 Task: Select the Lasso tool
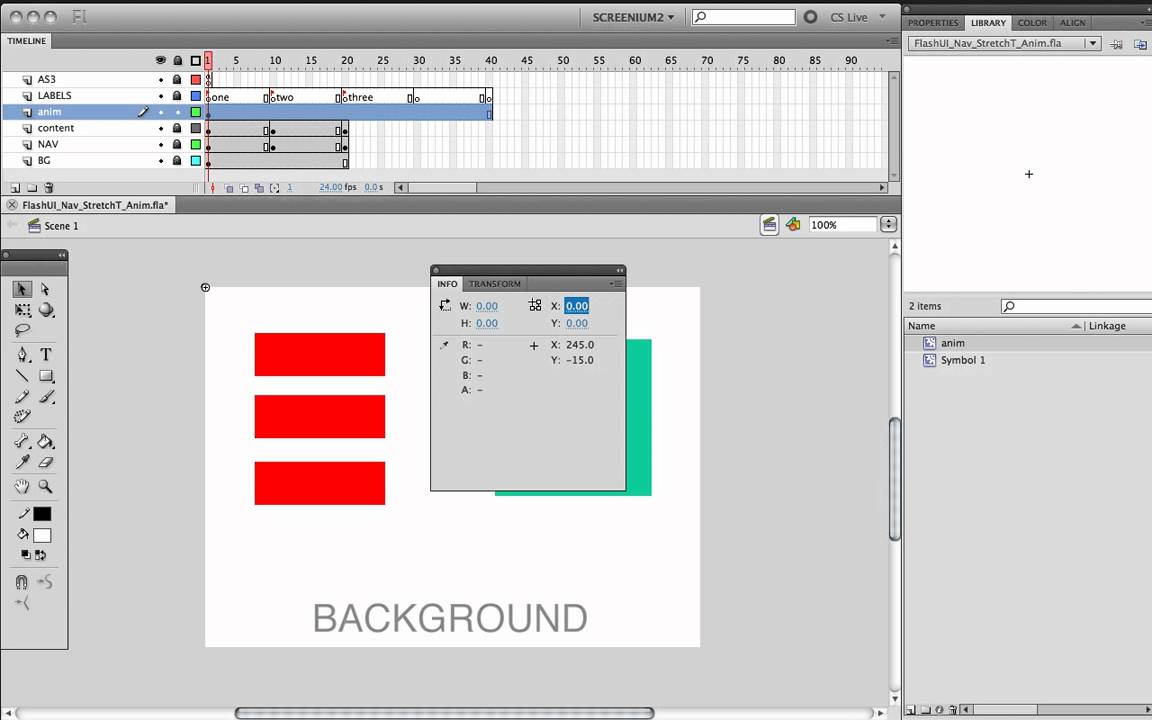click(22, 331)
